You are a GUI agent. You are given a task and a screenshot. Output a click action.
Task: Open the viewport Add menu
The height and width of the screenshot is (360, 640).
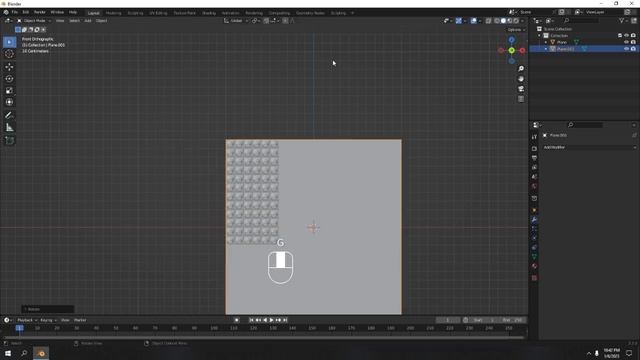88,21
